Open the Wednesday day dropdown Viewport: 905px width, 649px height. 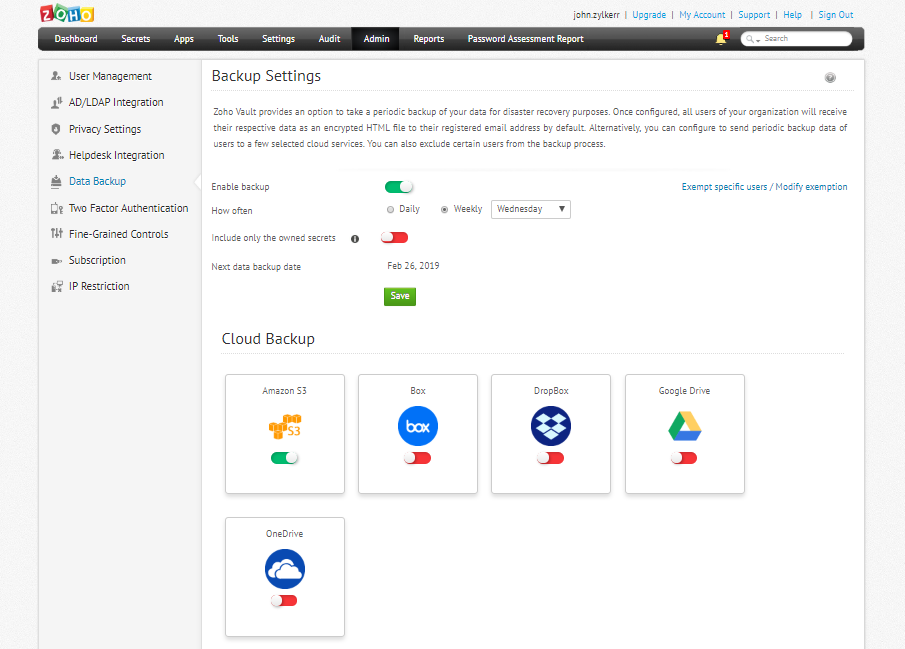[531, 209]
